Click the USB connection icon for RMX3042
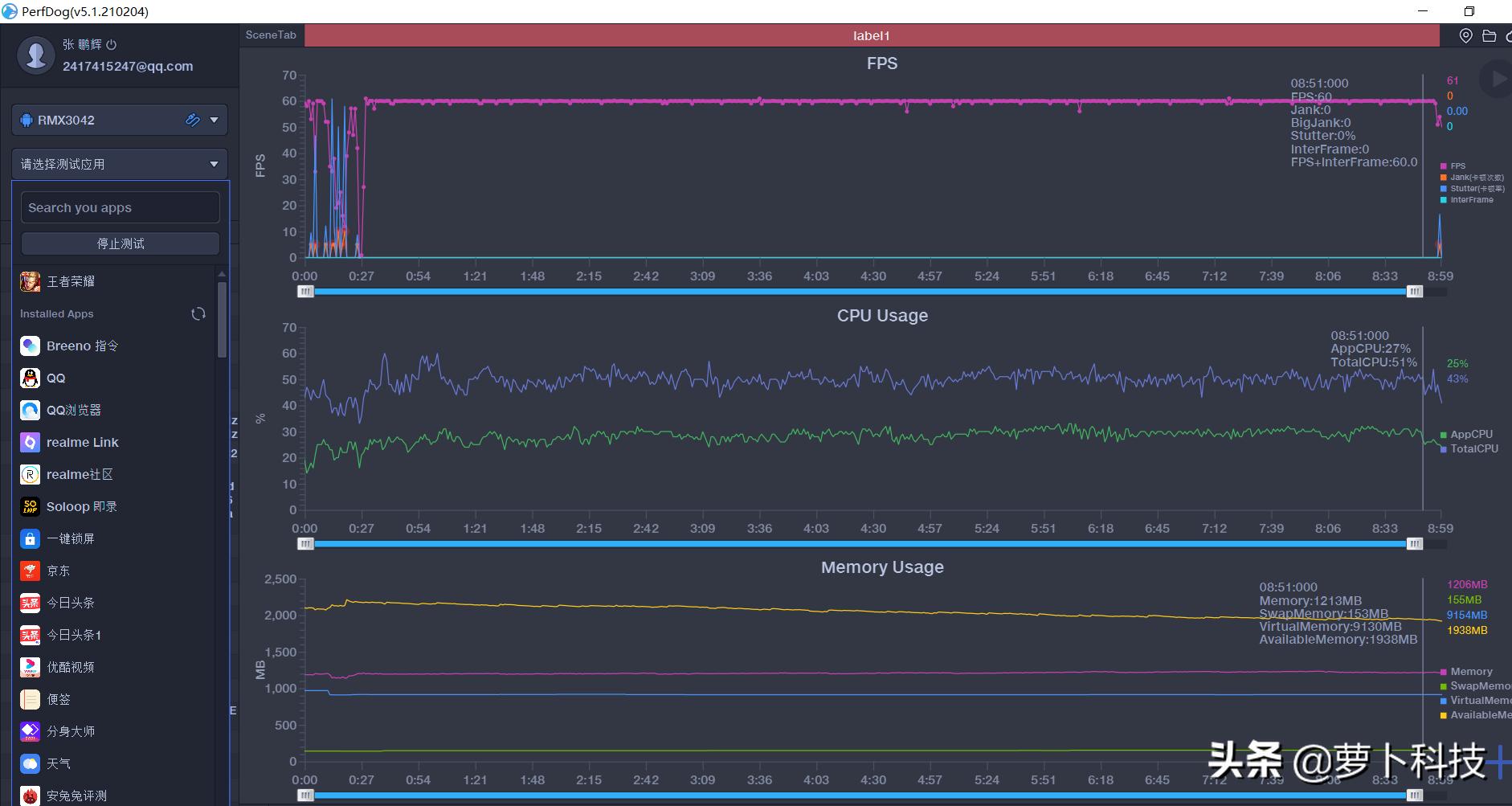Viewport: 1512px width, 806px height. (193, 120)
